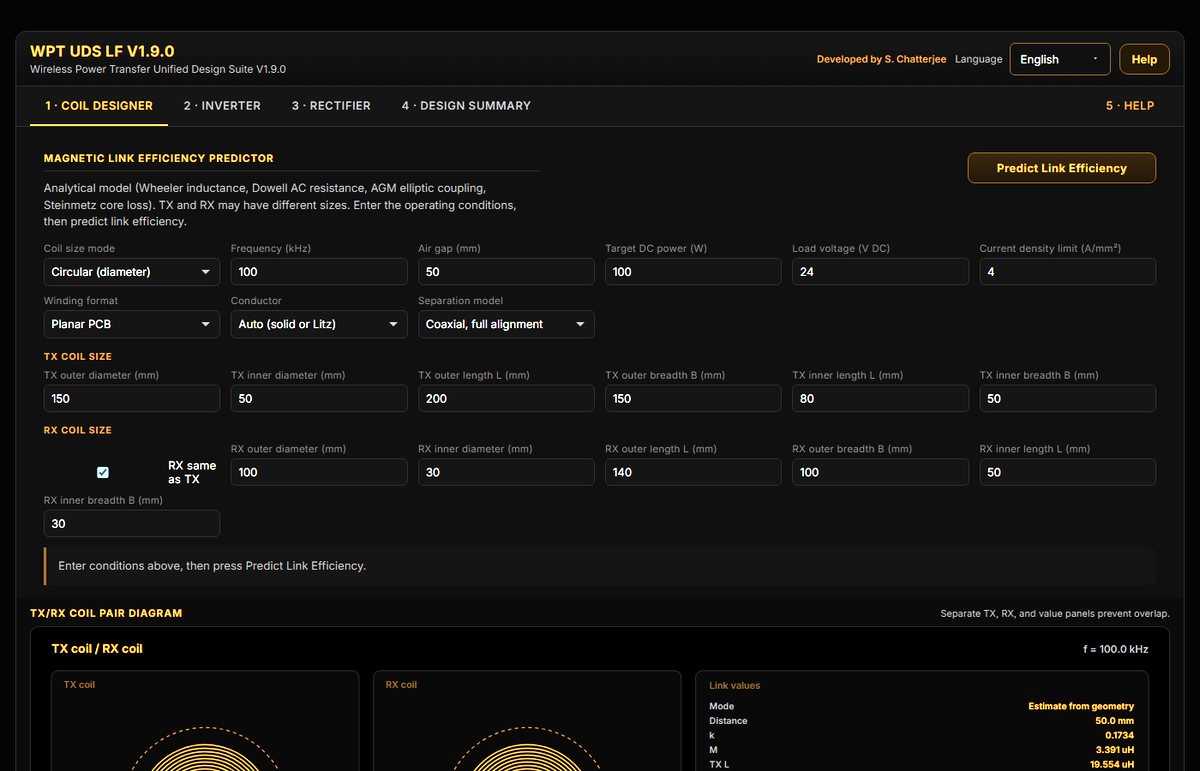Select the 4 · Design Summary tab

(x=466, y=105)
